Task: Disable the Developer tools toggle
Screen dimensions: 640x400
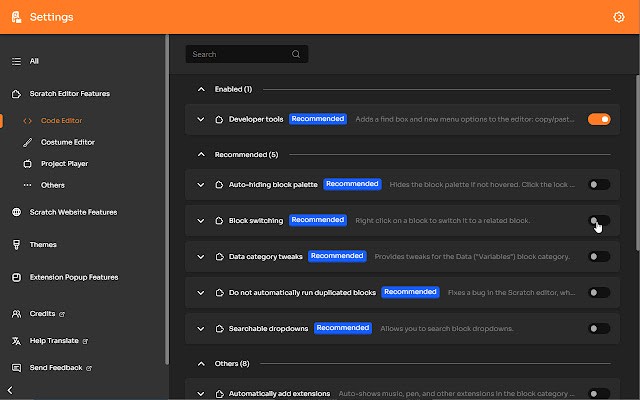Action: 599,119
